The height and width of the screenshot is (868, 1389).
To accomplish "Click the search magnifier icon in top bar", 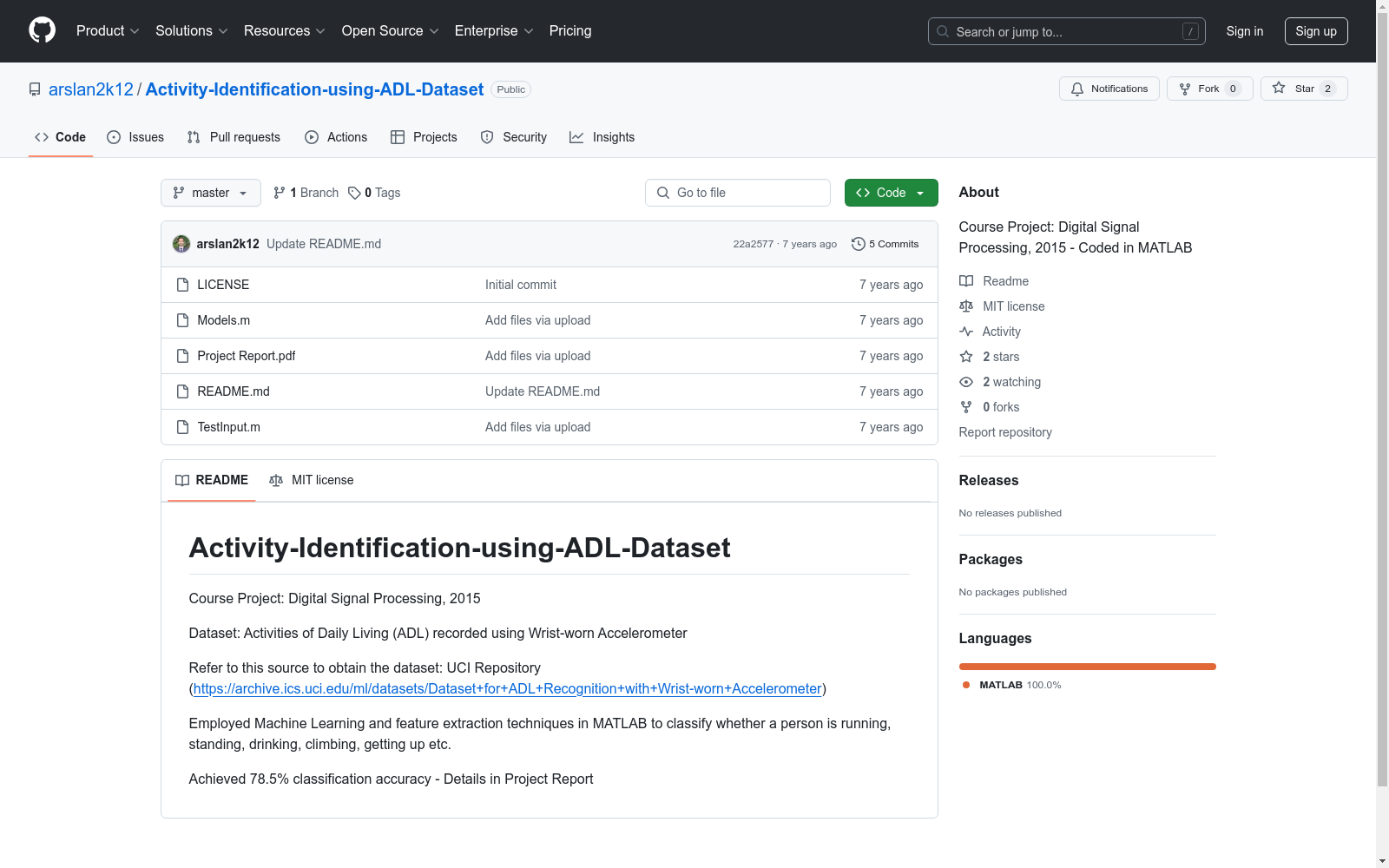I will coord(943,31).
